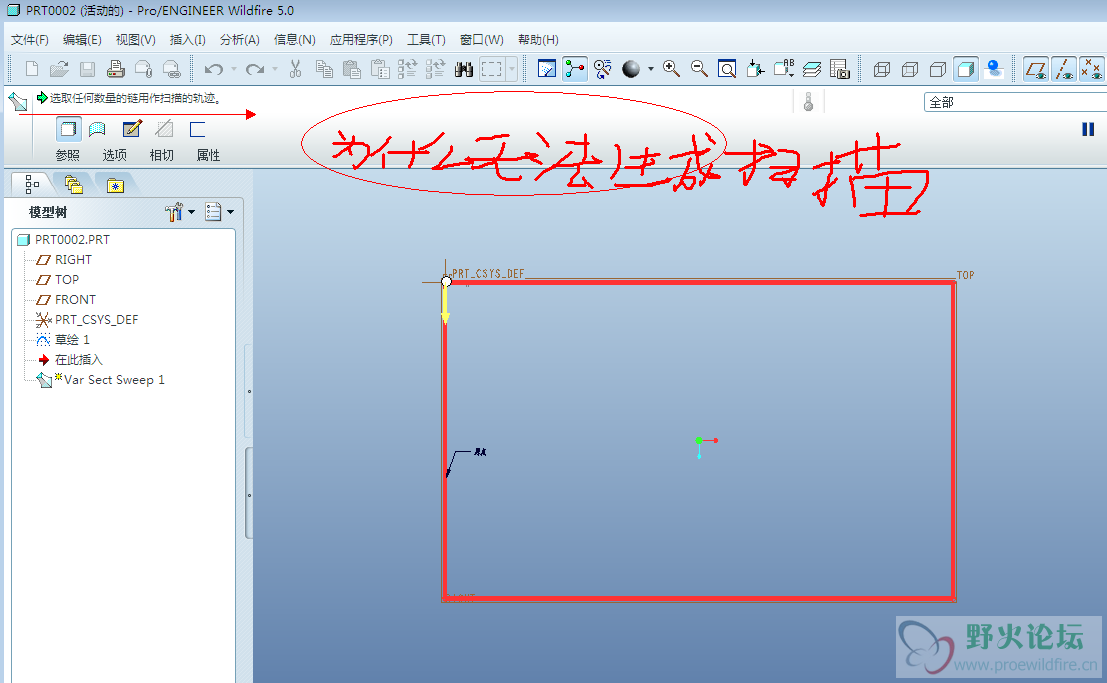Open an existing file with the folder icon

(x=59, y=69)
